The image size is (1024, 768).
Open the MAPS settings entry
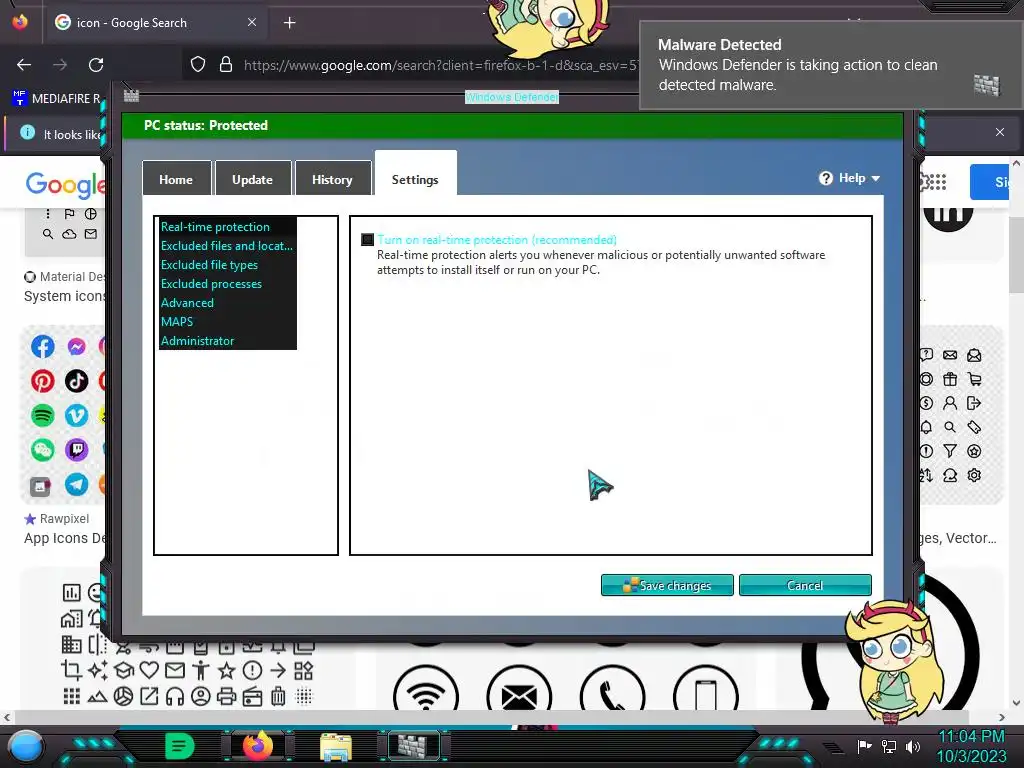[x=177, y=321]
